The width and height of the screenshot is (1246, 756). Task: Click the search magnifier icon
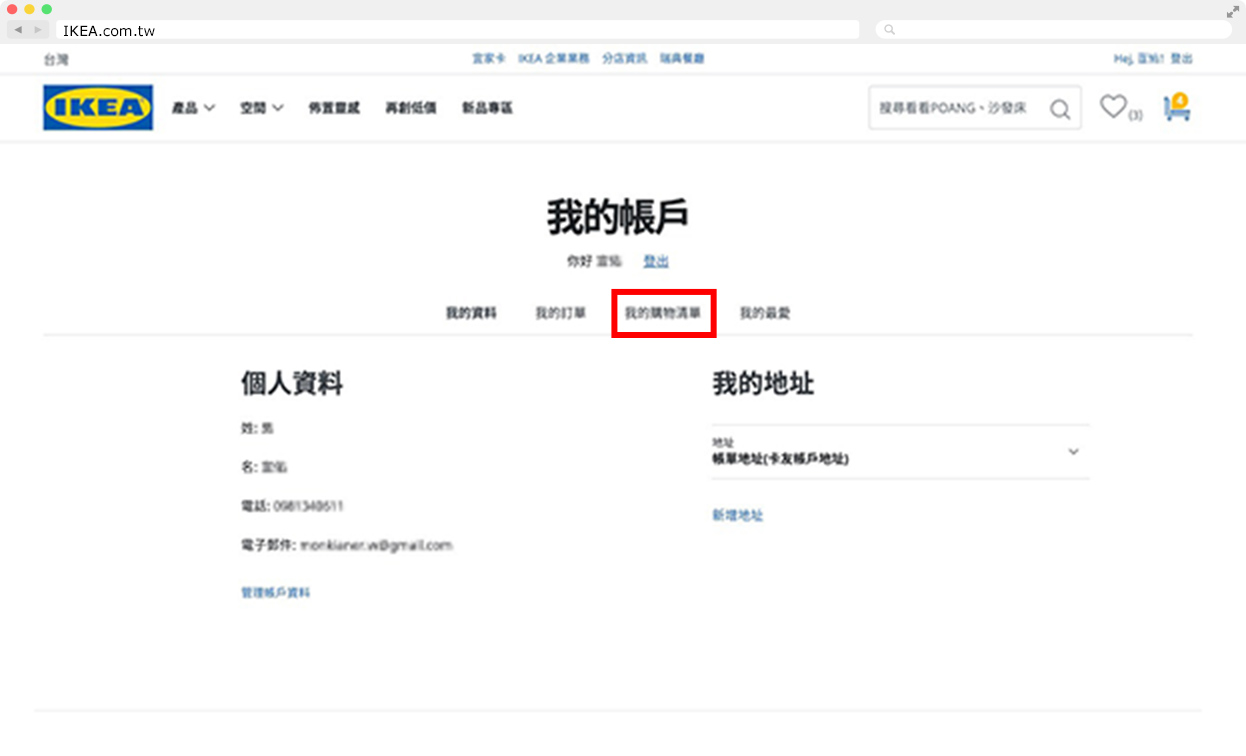click(1059, 109)
